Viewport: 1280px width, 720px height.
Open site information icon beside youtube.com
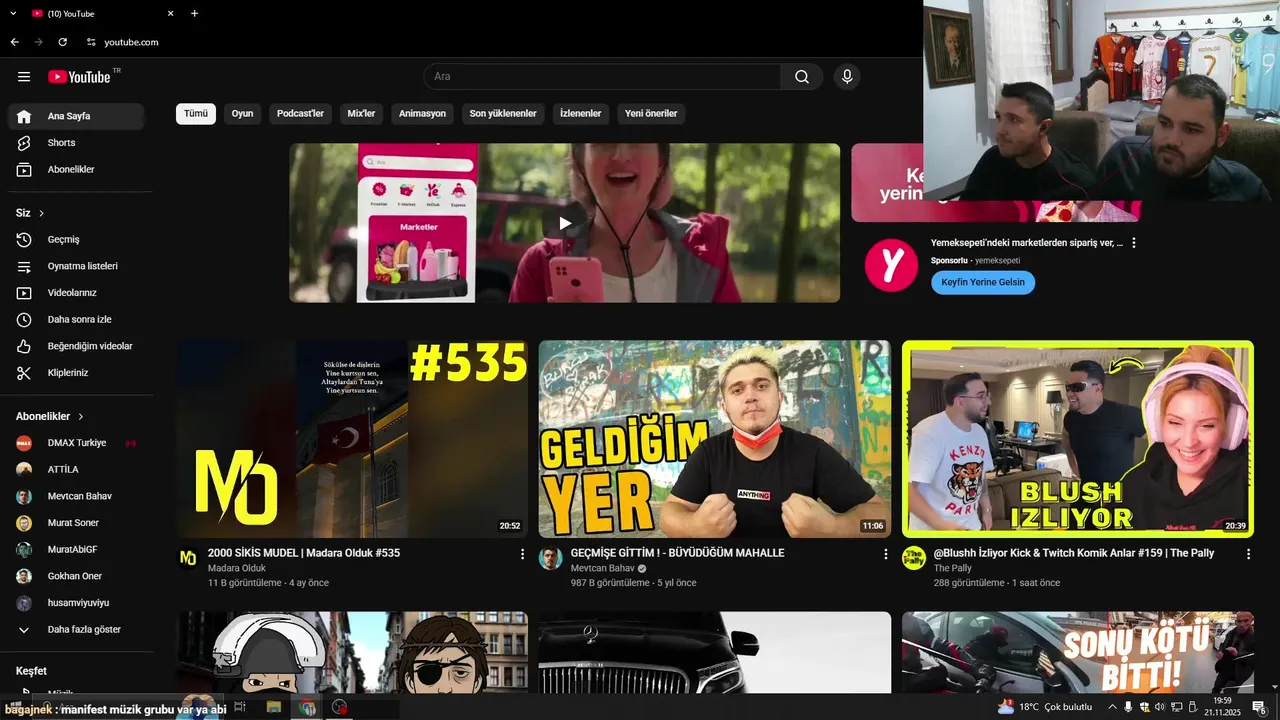click(91, 42)
